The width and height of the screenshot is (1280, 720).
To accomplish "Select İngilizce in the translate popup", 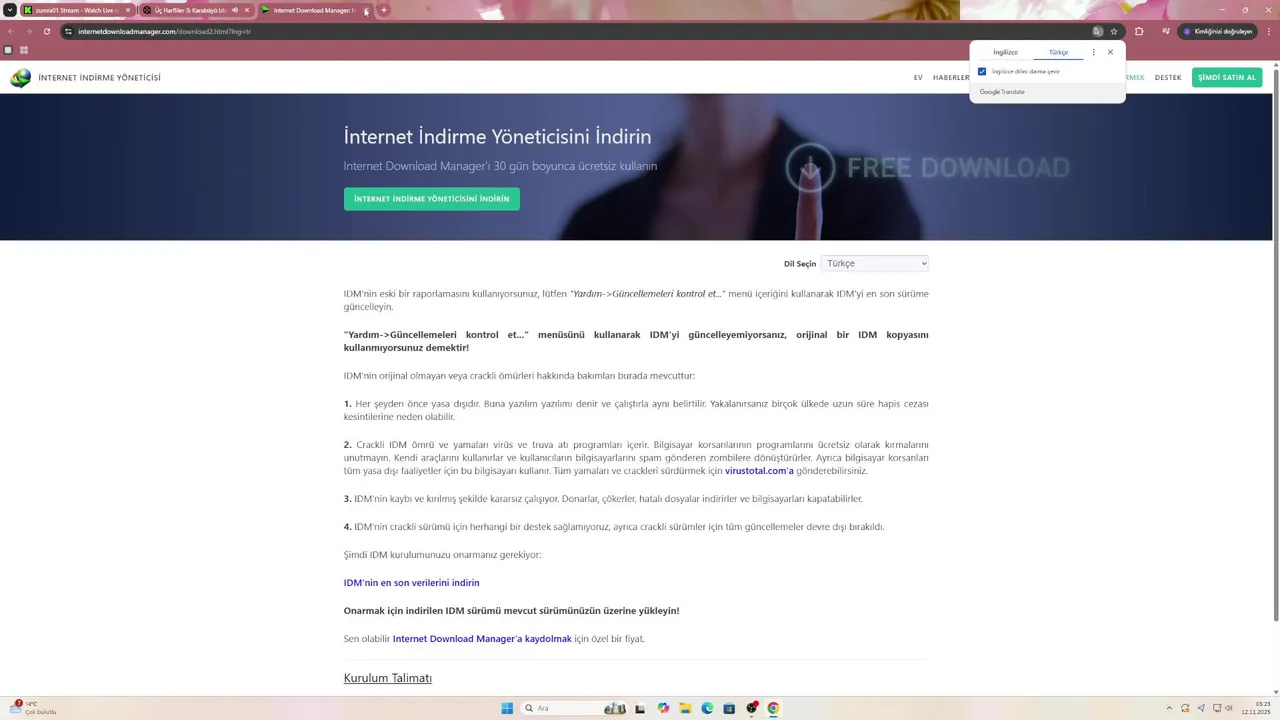I will click(x=1005, y=52).
